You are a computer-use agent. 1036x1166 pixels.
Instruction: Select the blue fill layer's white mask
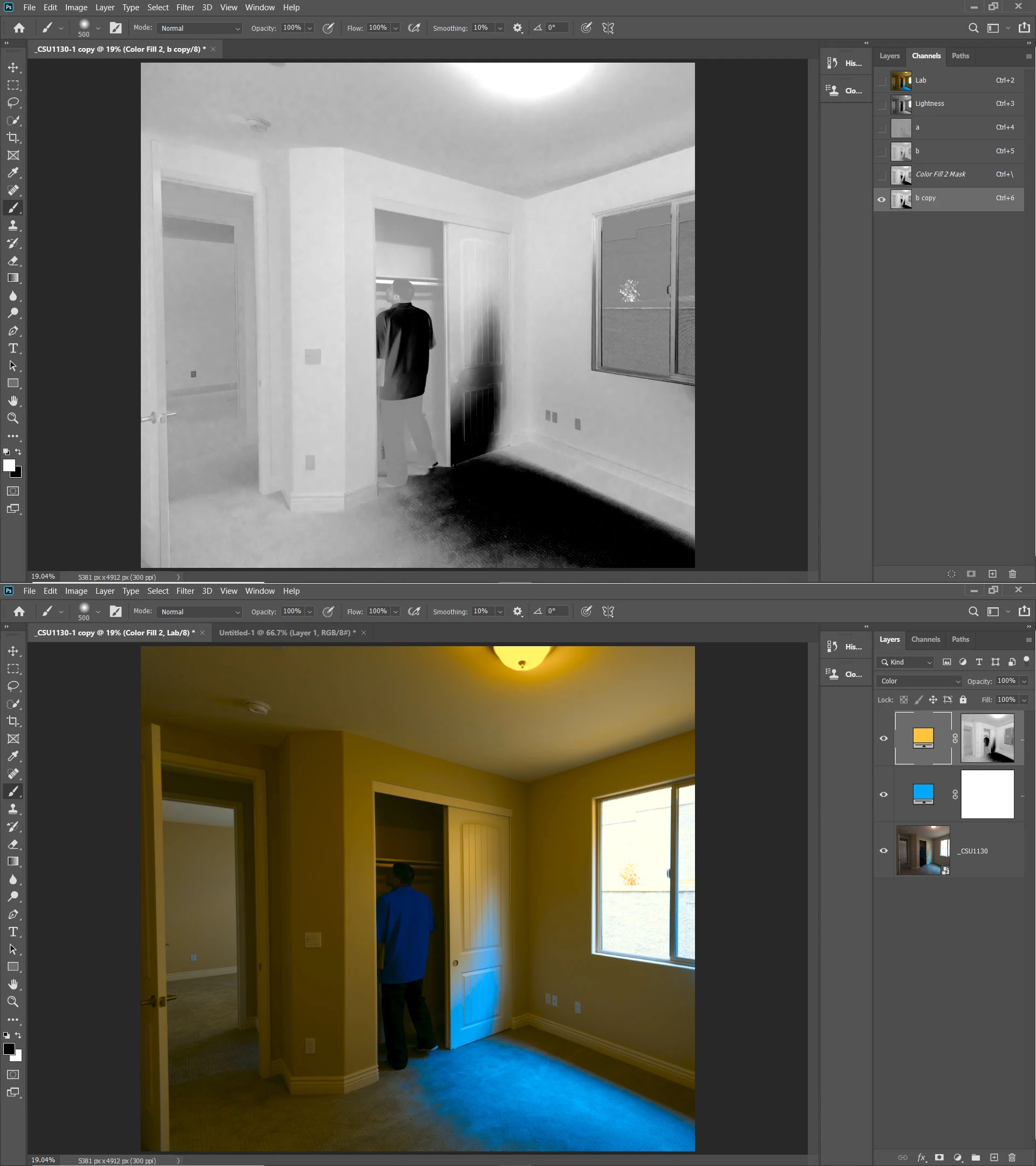[987, 794]
